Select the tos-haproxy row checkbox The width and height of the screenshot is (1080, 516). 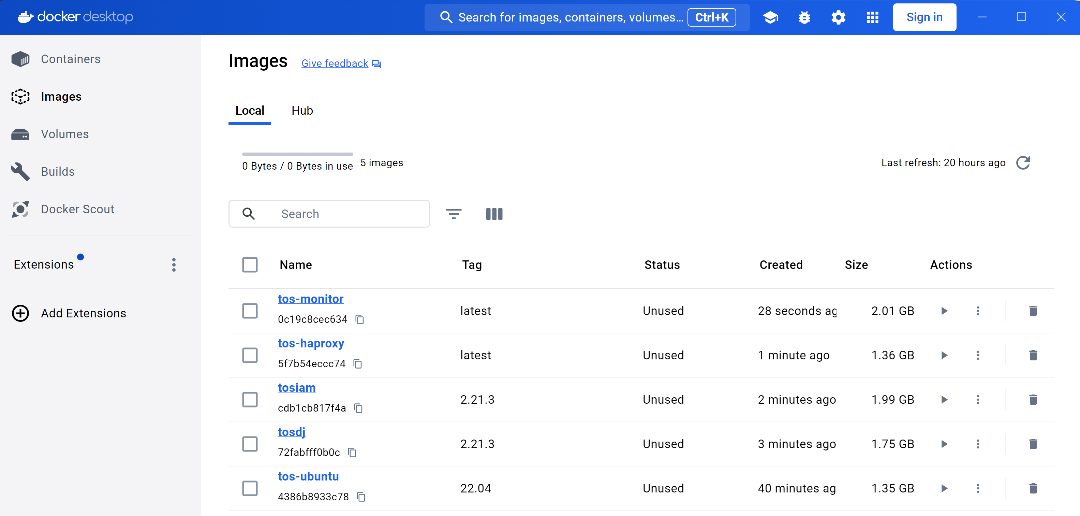250,355
